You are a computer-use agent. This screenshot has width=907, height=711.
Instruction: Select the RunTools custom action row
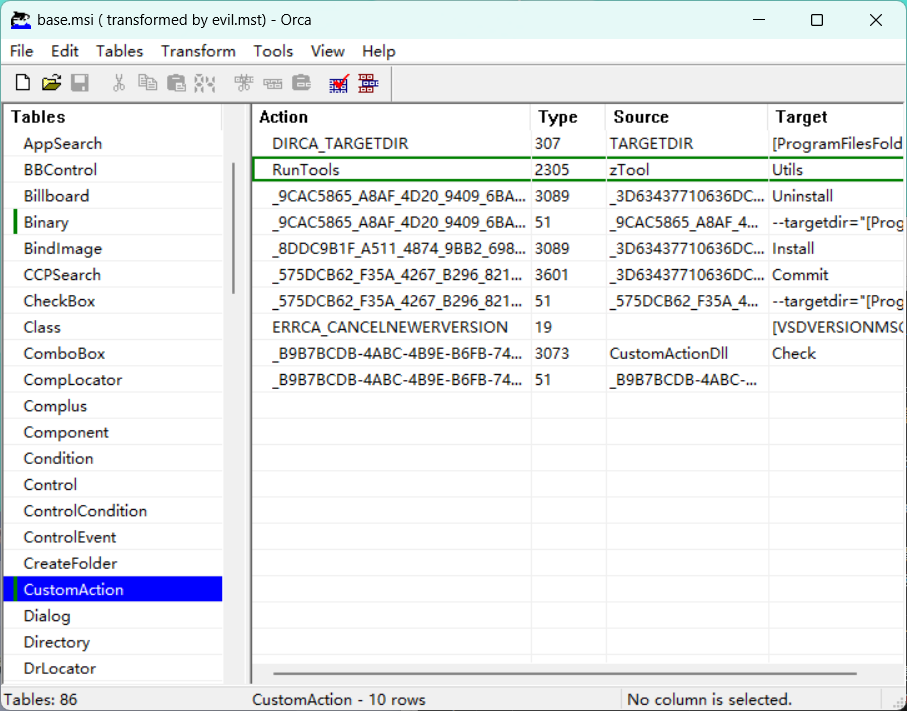[x=306, y=170]
